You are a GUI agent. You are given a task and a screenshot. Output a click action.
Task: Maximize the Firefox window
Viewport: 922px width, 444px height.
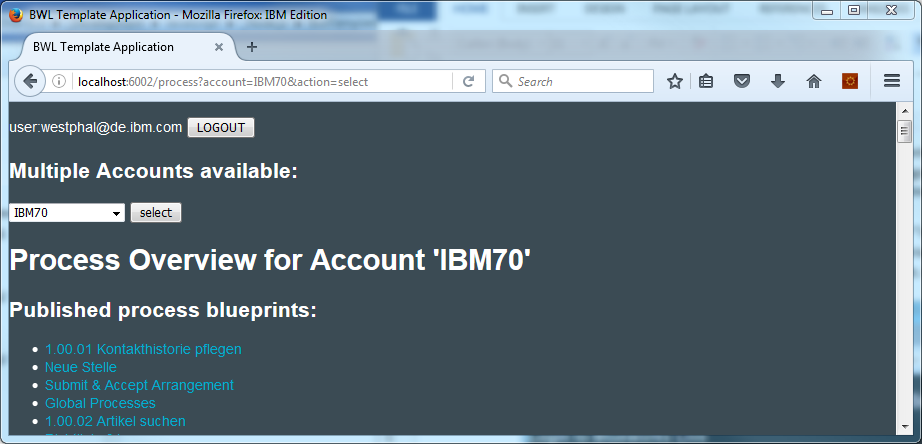pyautogui.click(x=854, y=10)
